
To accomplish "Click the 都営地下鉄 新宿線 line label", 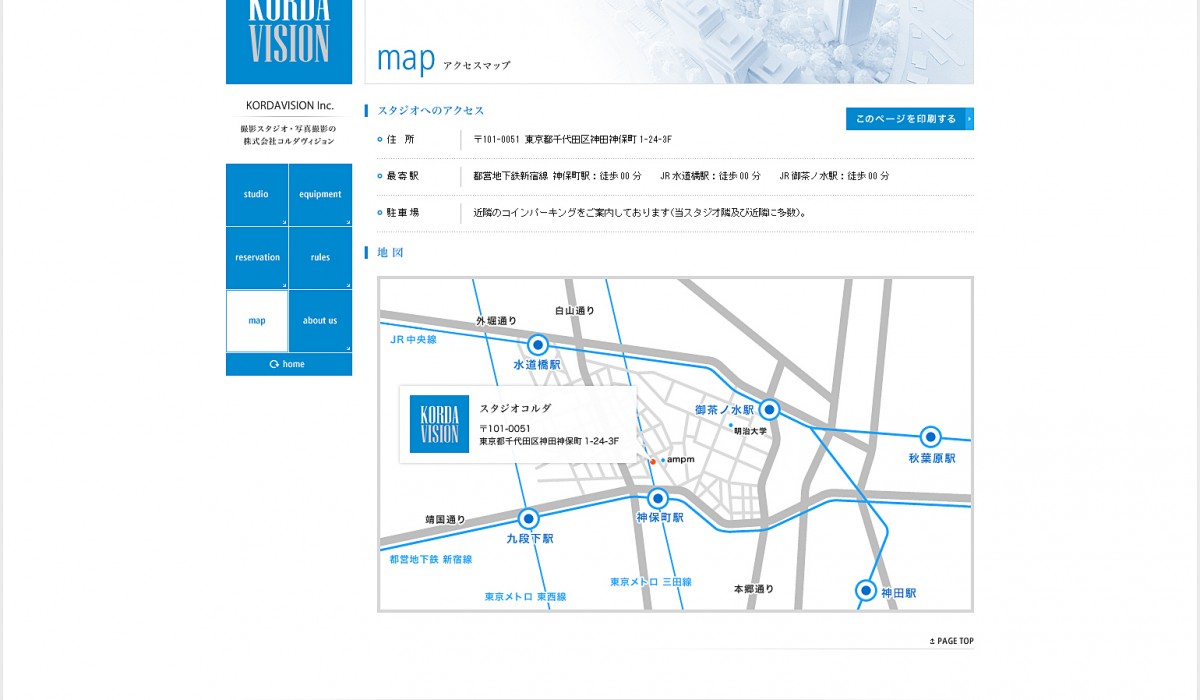I will (x=431, y=560).
